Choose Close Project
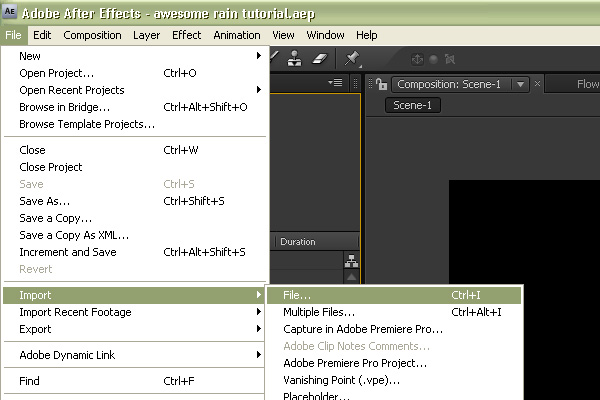This screenshot has height=400, width=600. click(x=134, y=167)
